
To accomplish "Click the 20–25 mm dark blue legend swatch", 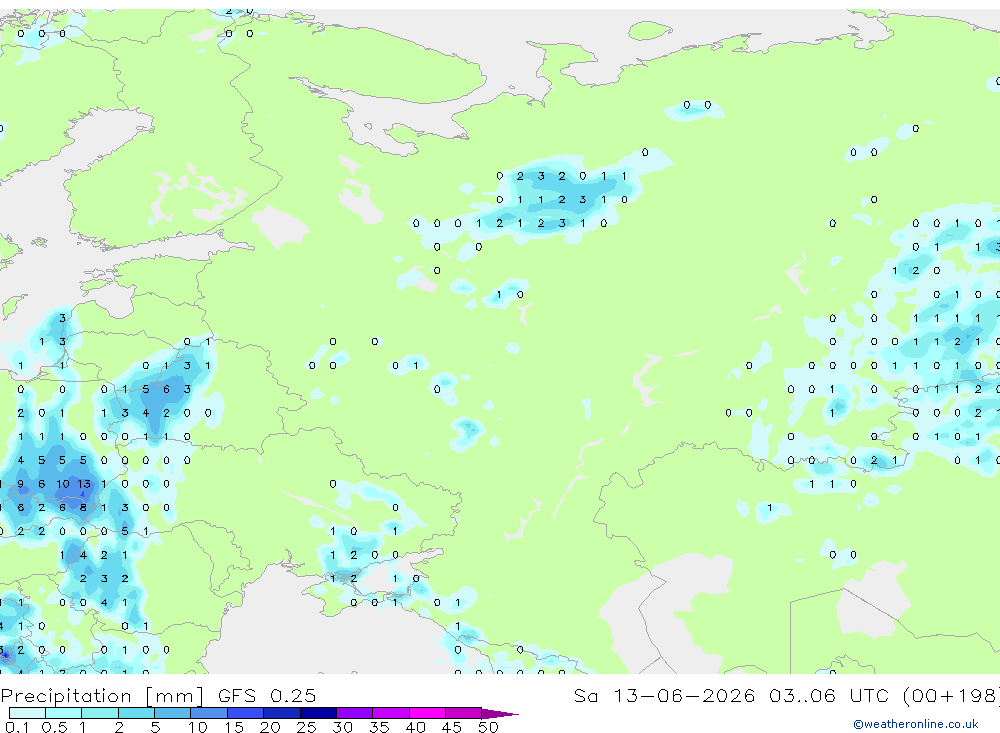I will 281,713.
